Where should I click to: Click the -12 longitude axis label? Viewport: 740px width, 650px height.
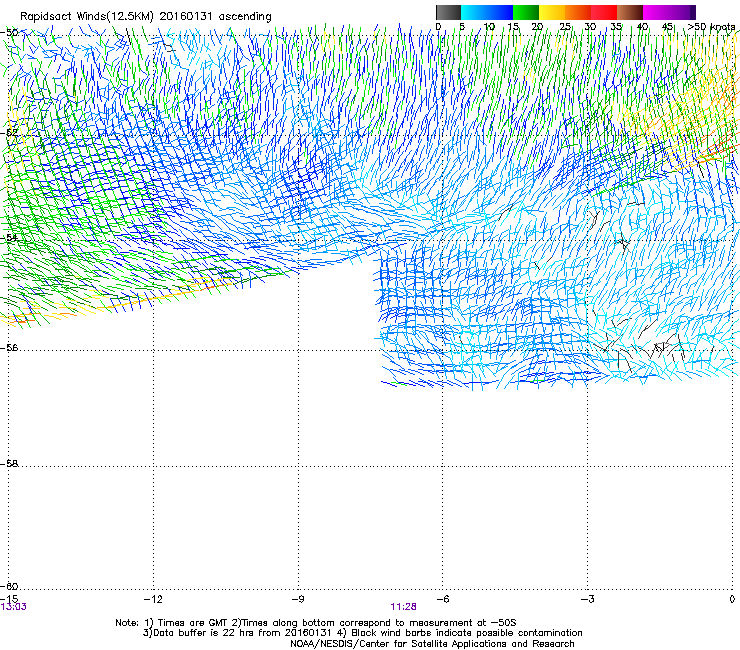tap(153, 599)
